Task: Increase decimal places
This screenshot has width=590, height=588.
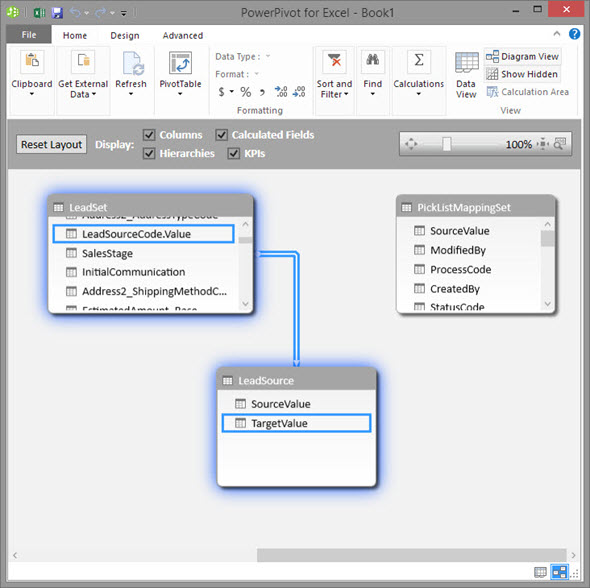Action: (281, 91)
